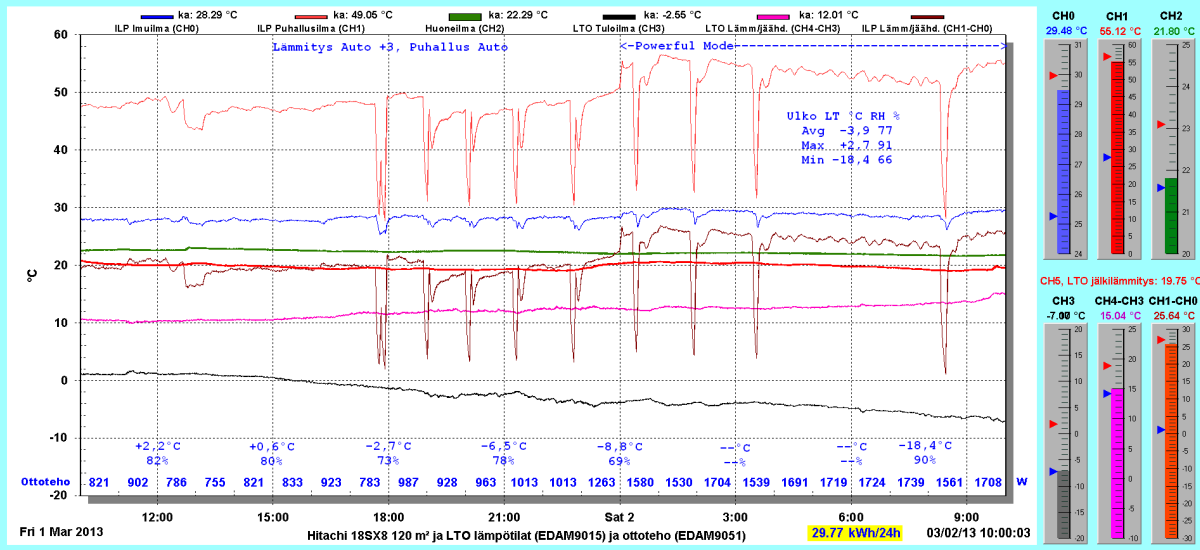This screenshot has height=550, width=1200.
Task: Click the CH5 LTO jälkilämmitys reading
Action: click(x=1117, y=282)
